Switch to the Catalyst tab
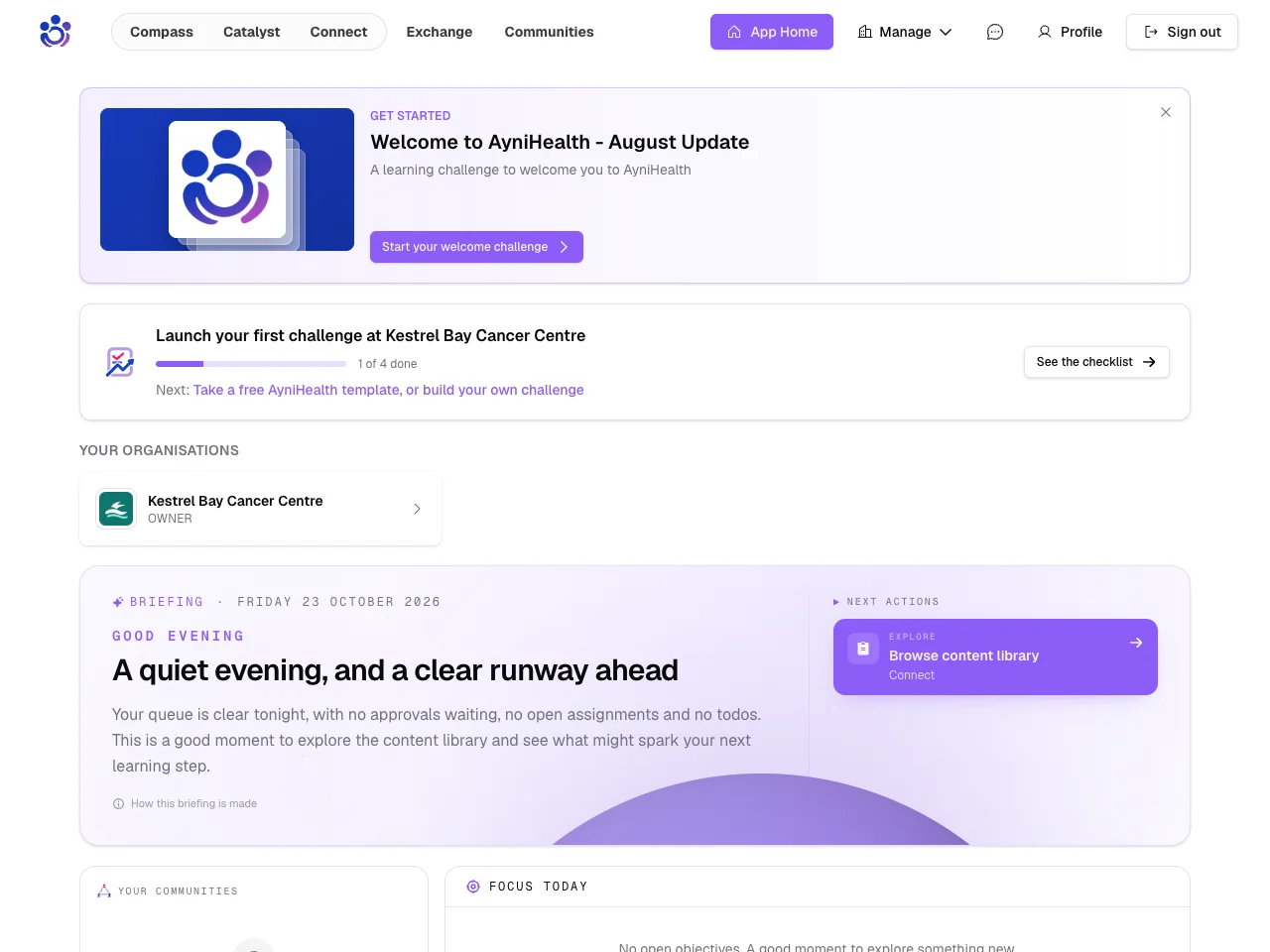1270x952 pixels. pyautogui.click(x=252, y=32)
